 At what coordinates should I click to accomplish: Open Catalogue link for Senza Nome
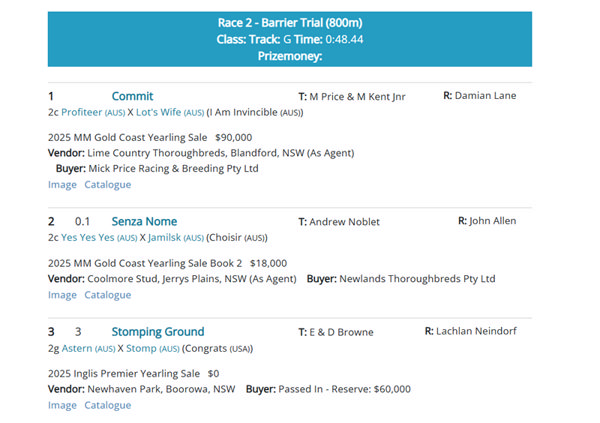(x=107, y=295)
